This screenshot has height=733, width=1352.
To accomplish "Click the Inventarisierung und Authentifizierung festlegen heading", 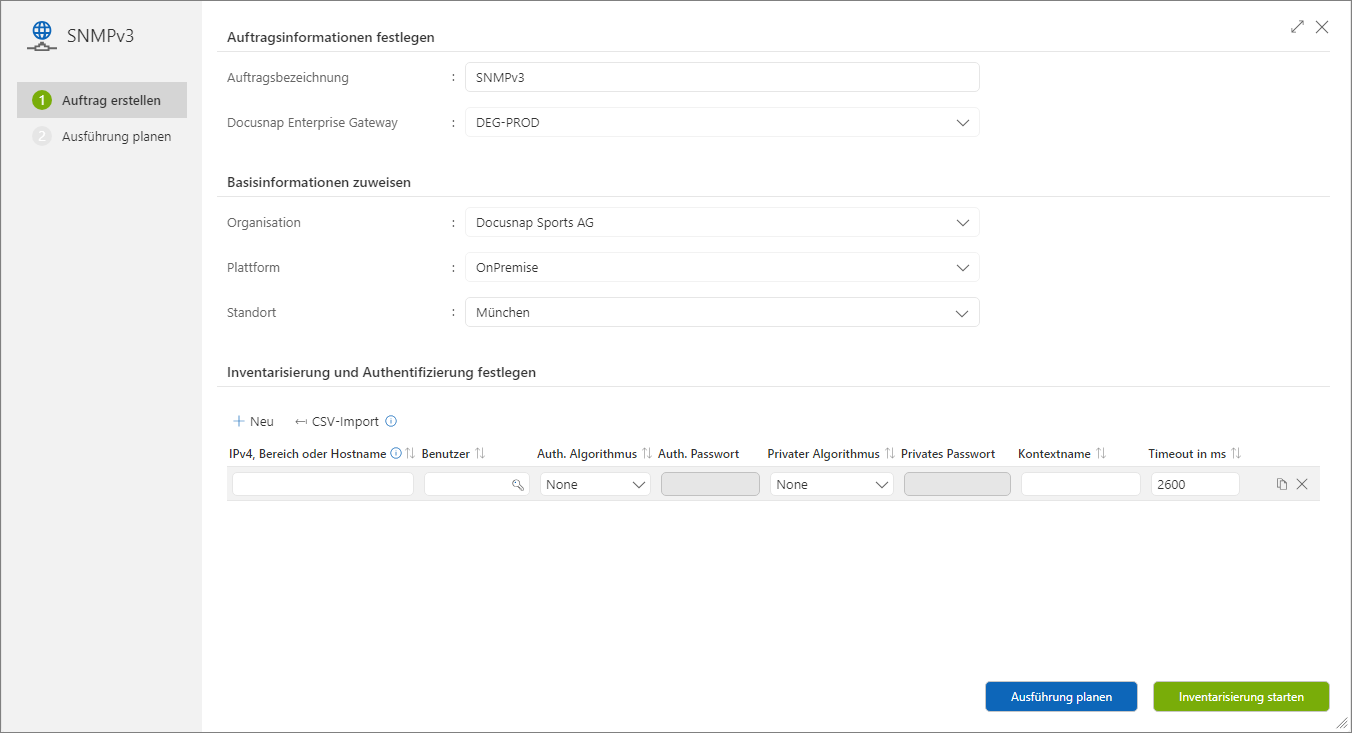I will click(x=382, y=372).
